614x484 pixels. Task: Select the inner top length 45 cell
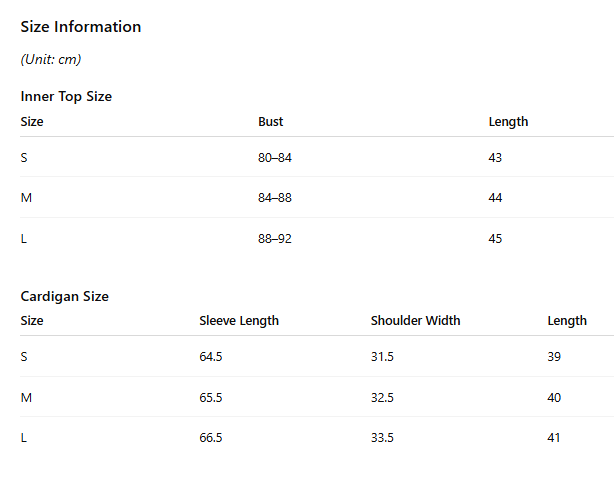point(495,238)
